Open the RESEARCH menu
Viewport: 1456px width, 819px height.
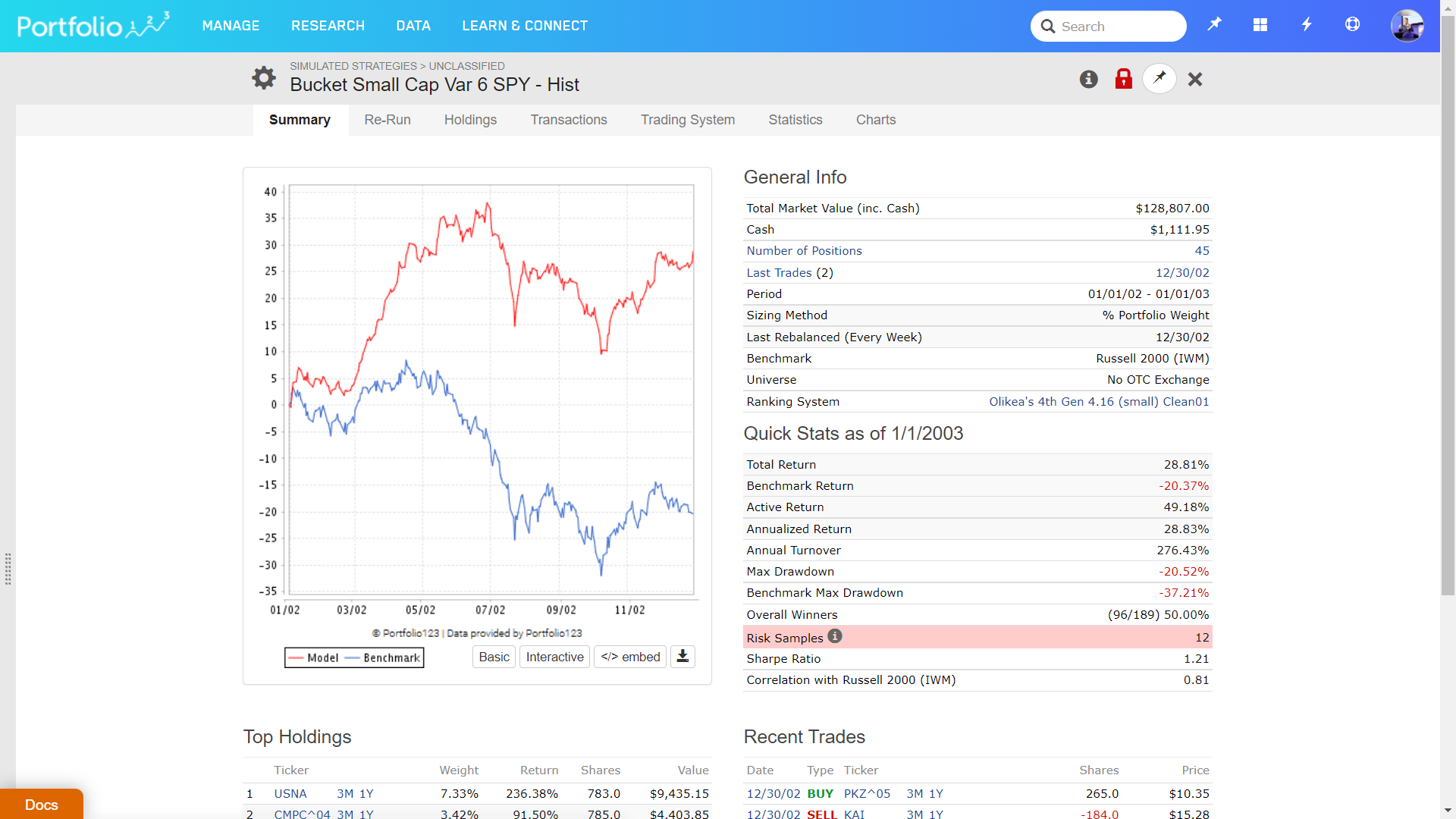point(328,26)
